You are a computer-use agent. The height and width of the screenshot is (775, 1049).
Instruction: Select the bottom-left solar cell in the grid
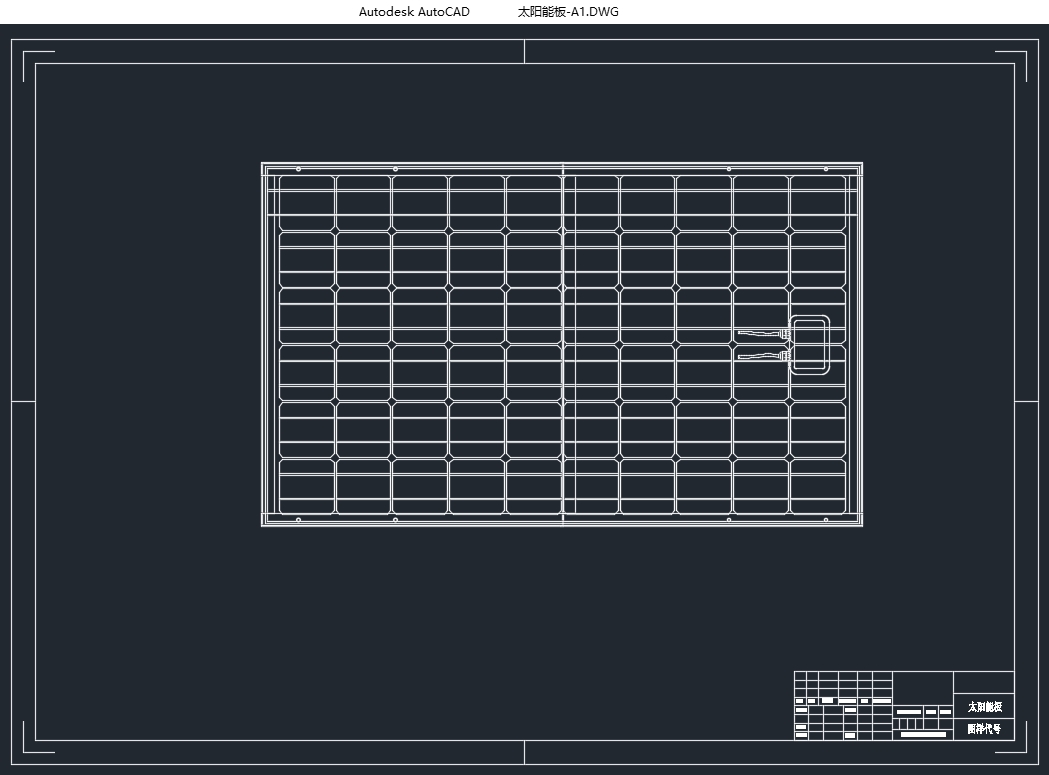point(306,486)
